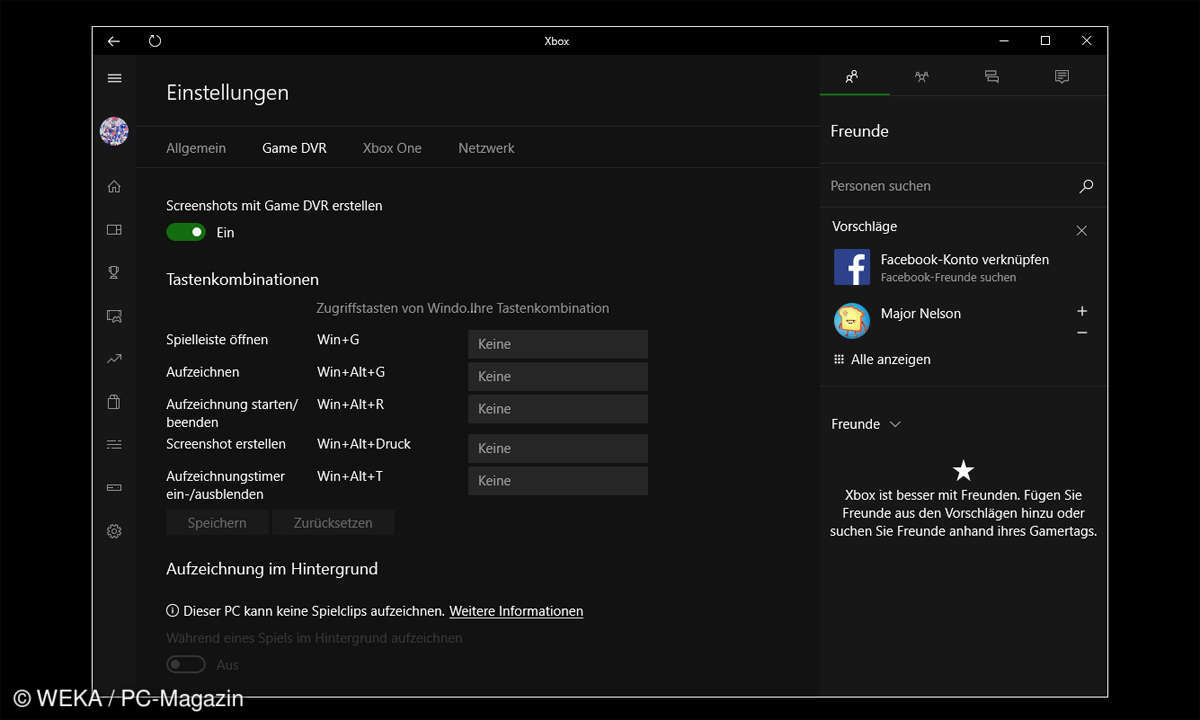Click shortcut field for Aufzeichnungstimer
Image resolution: width=1200 pixels, height=720 pixels.
558,481
